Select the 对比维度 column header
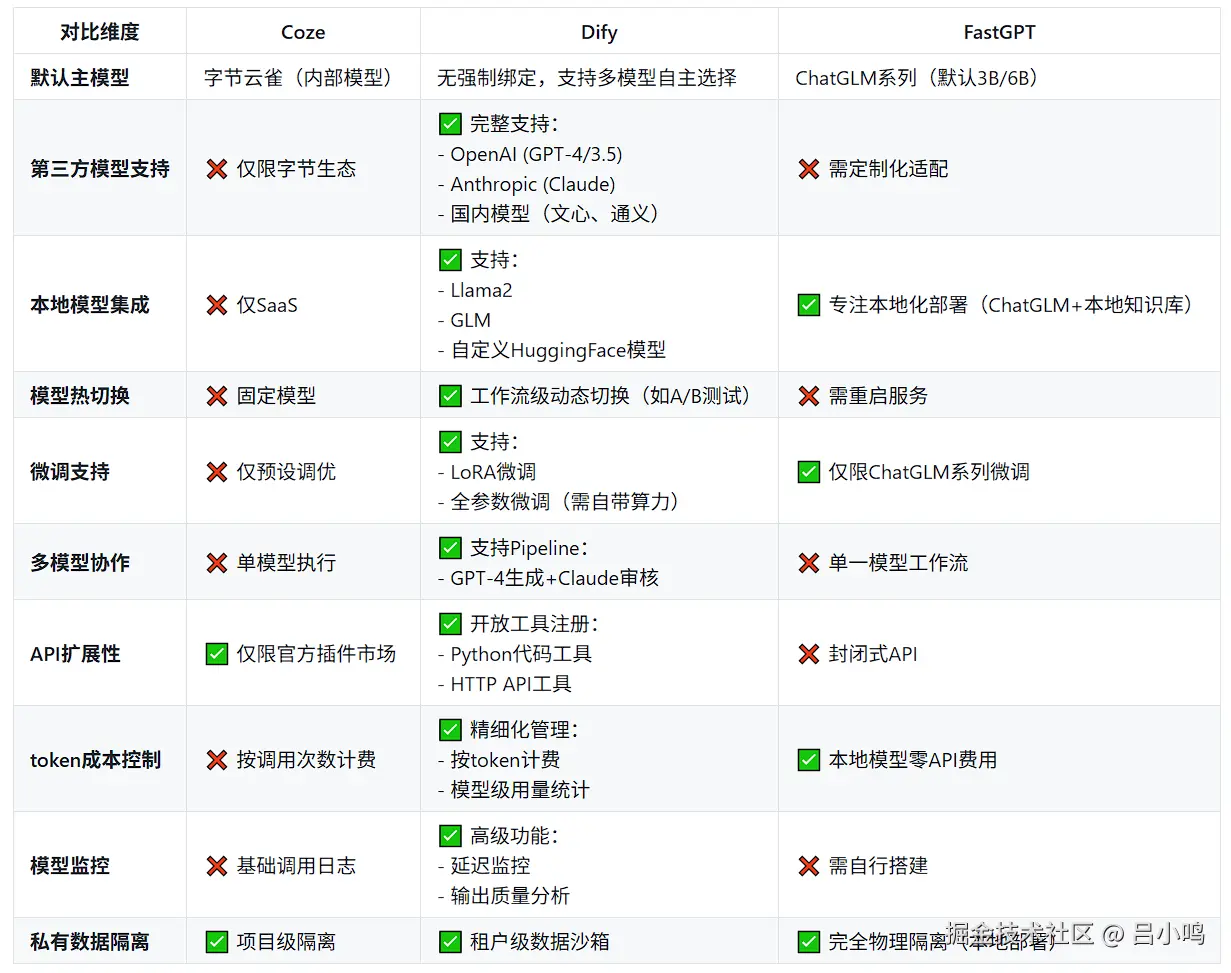This screenshot has width=1231, height=973. [x=100, y=32]
